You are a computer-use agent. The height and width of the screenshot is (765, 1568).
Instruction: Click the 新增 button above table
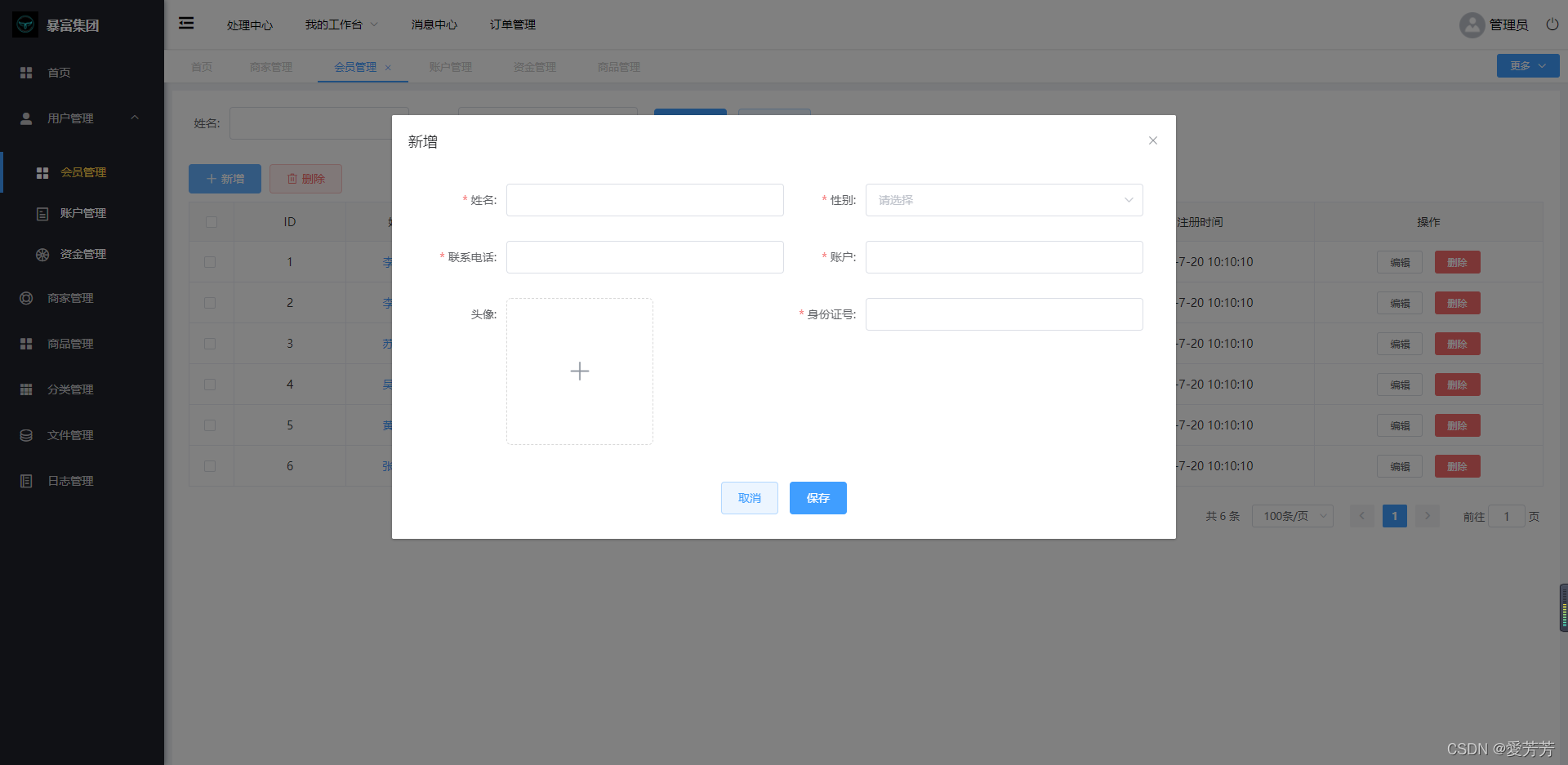[x=225, y=179]
